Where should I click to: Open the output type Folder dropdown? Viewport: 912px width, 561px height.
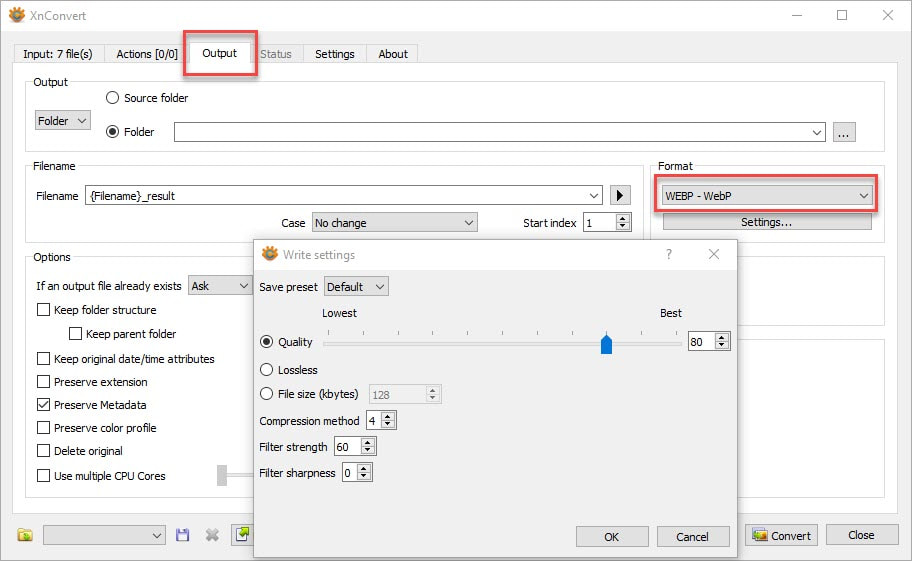(x=63, y=120)
